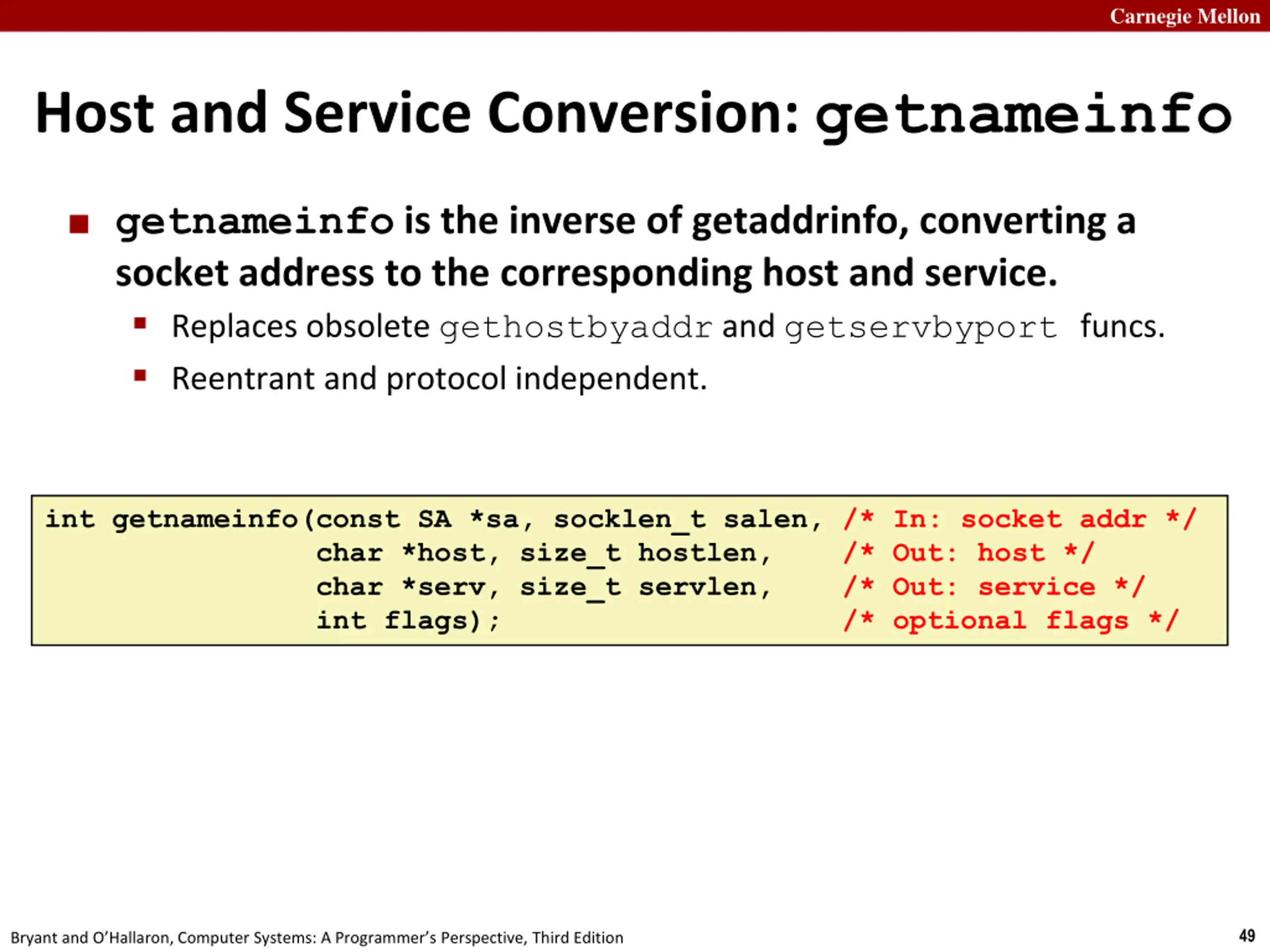Click 'socket address to the corresponding host and service.'
This screenshot has height=952, width=1270.
(586, 273)
